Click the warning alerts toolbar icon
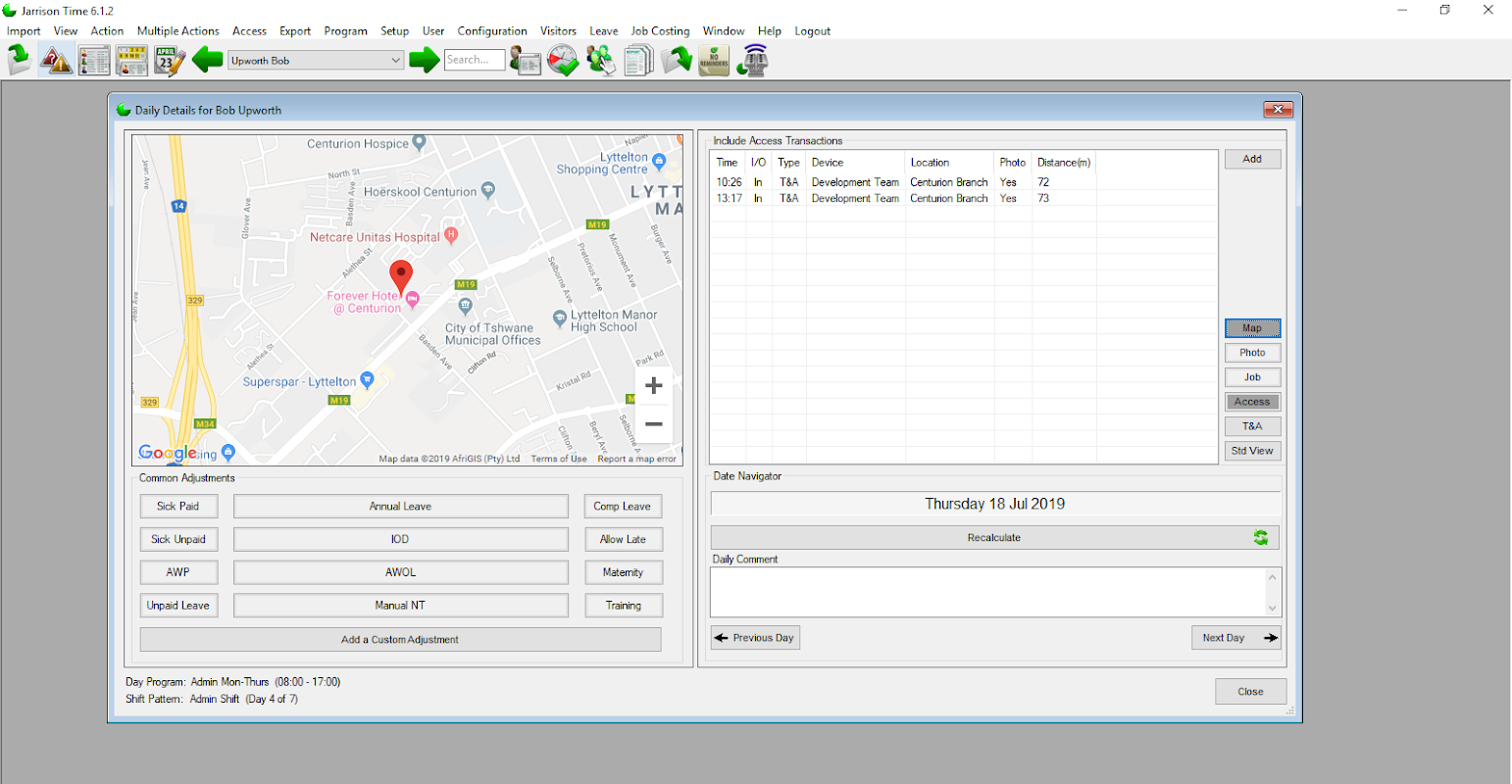 tap(56, 61)
